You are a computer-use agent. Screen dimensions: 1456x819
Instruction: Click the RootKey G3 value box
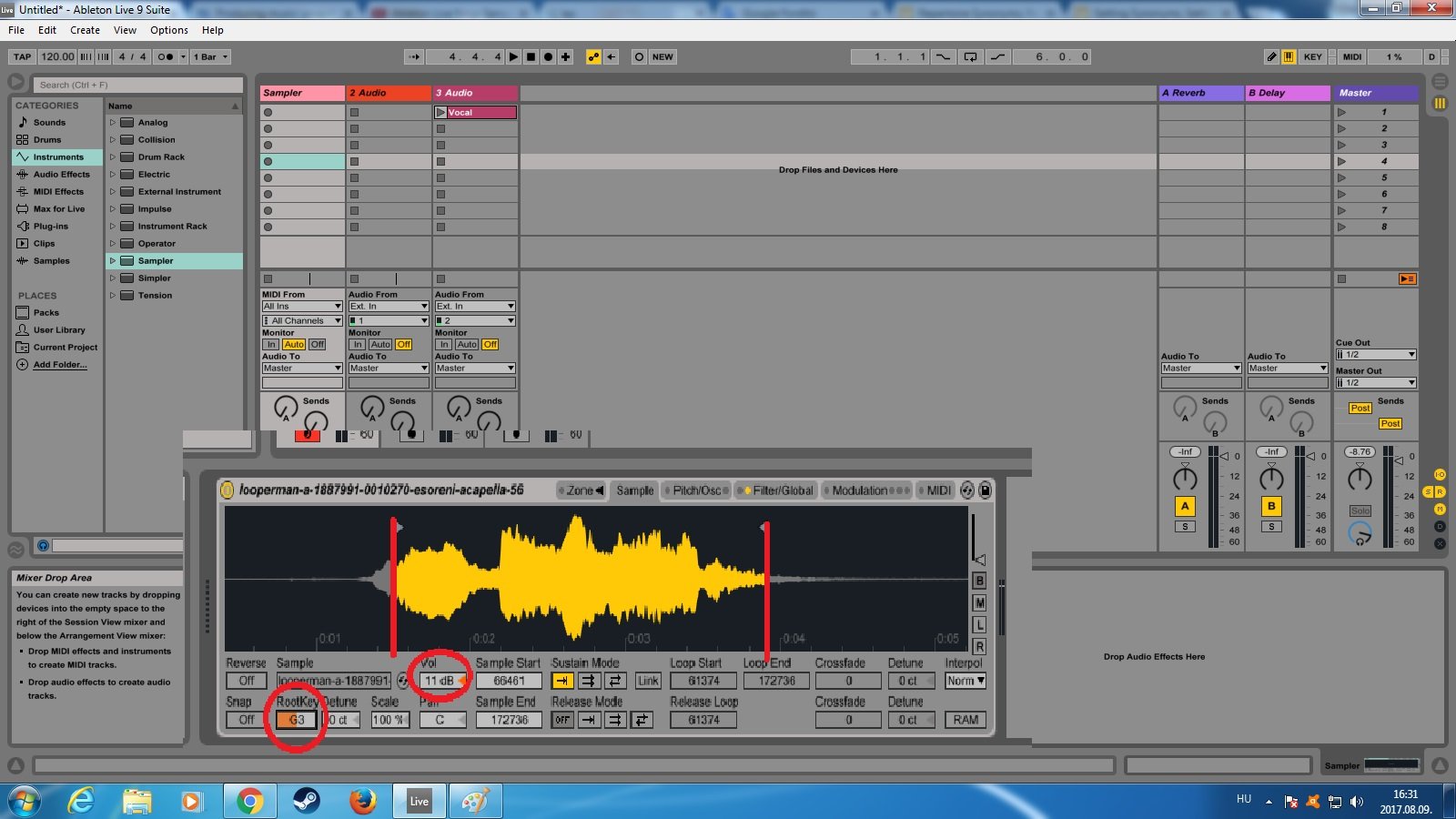297,720
